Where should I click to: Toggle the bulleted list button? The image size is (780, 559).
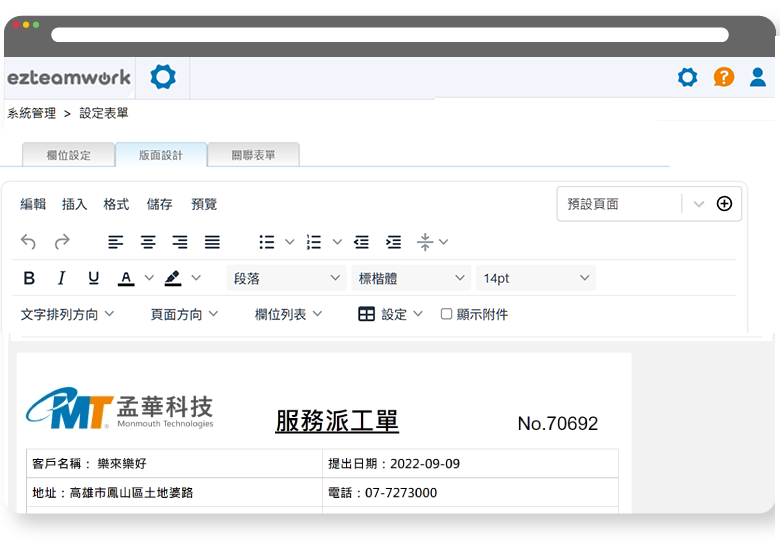[266, 242]
